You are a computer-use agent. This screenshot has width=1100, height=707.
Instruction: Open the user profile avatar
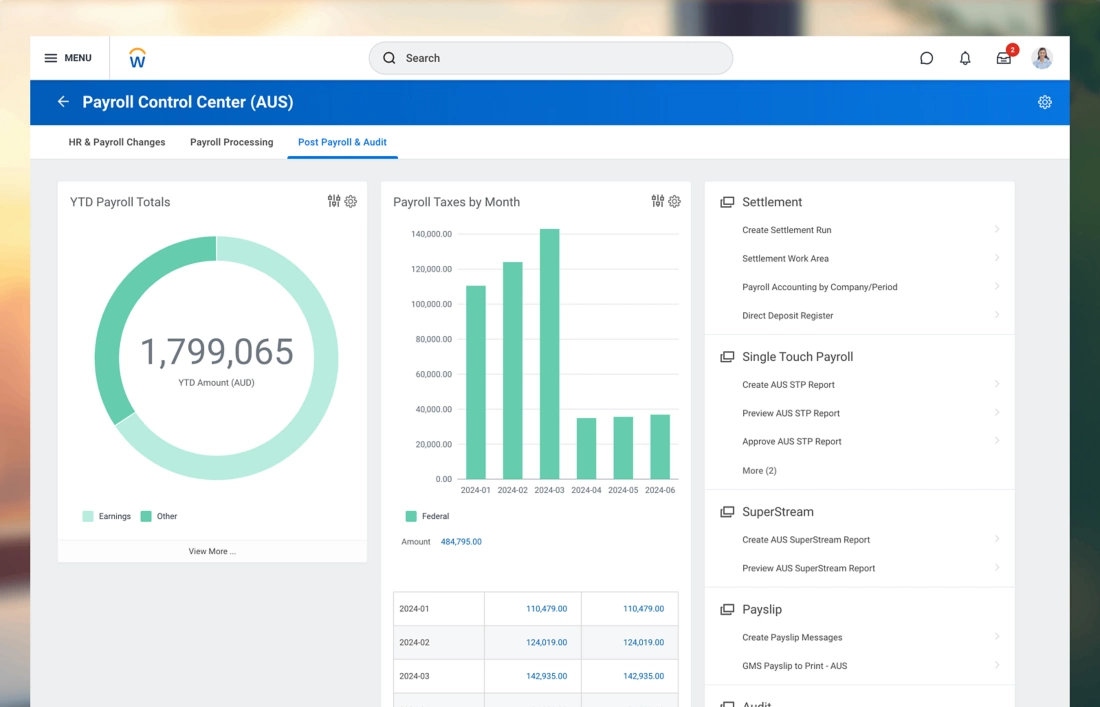(x=1042, y=58)
